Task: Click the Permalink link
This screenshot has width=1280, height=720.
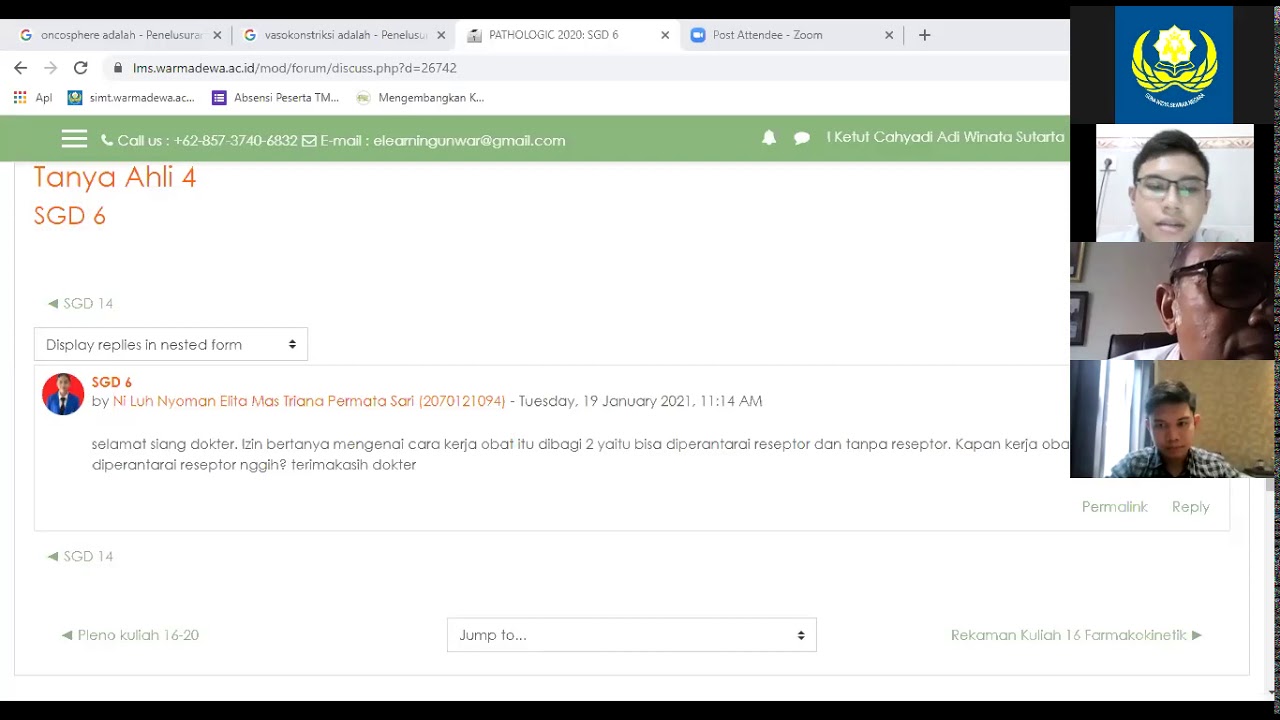Action: tap(1114, 507)
